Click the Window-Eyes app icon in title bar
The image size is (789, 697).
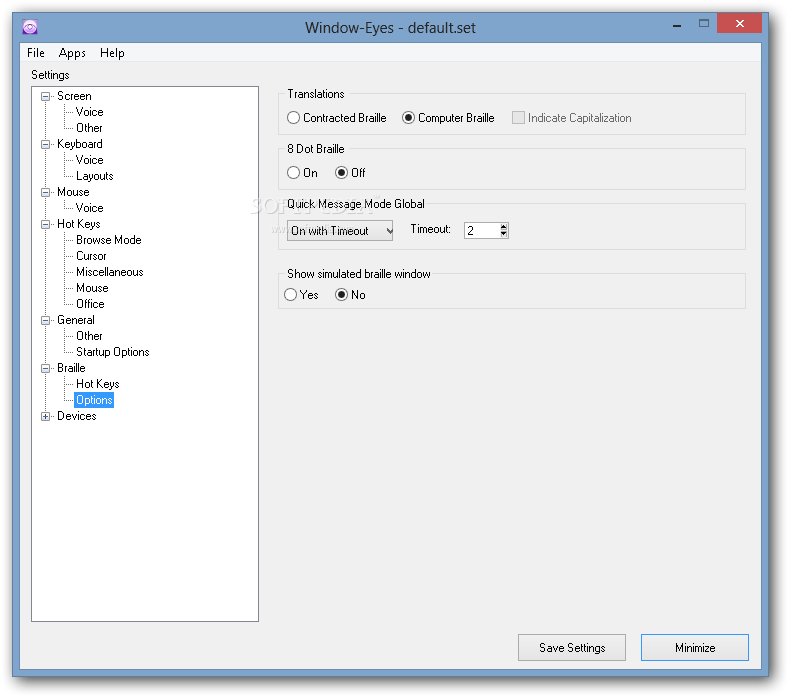click(30, 27)
